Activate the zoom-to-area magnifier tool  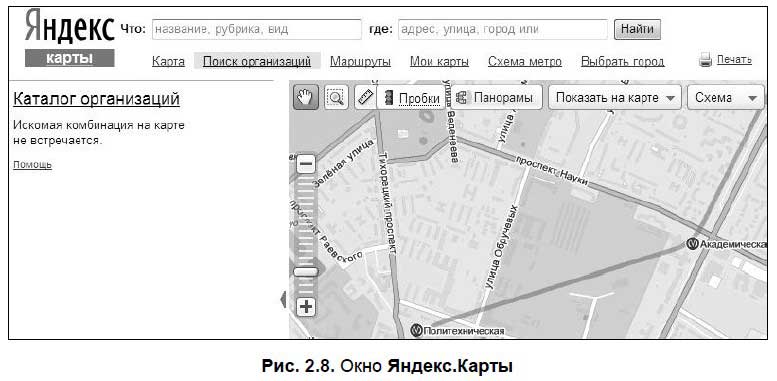coord(336,97)
